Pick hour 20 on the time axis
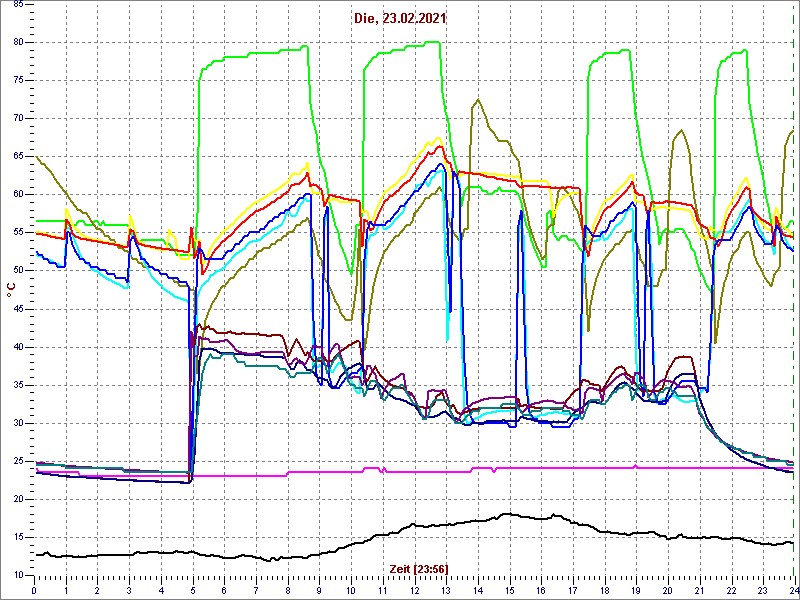800x600 pixels. 667,590
